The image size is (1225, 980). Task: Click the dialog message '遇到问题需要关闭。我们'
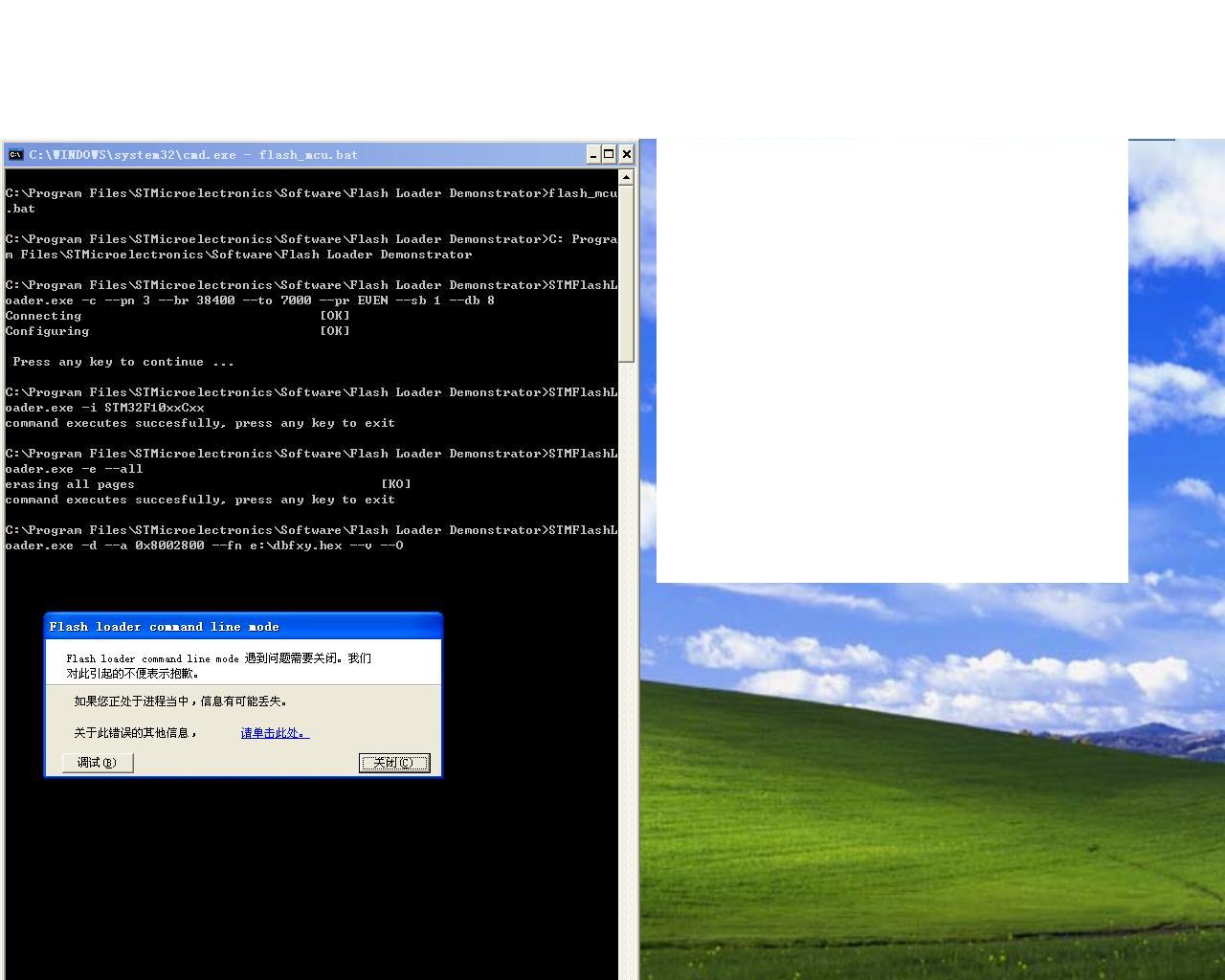coord(307,658)
